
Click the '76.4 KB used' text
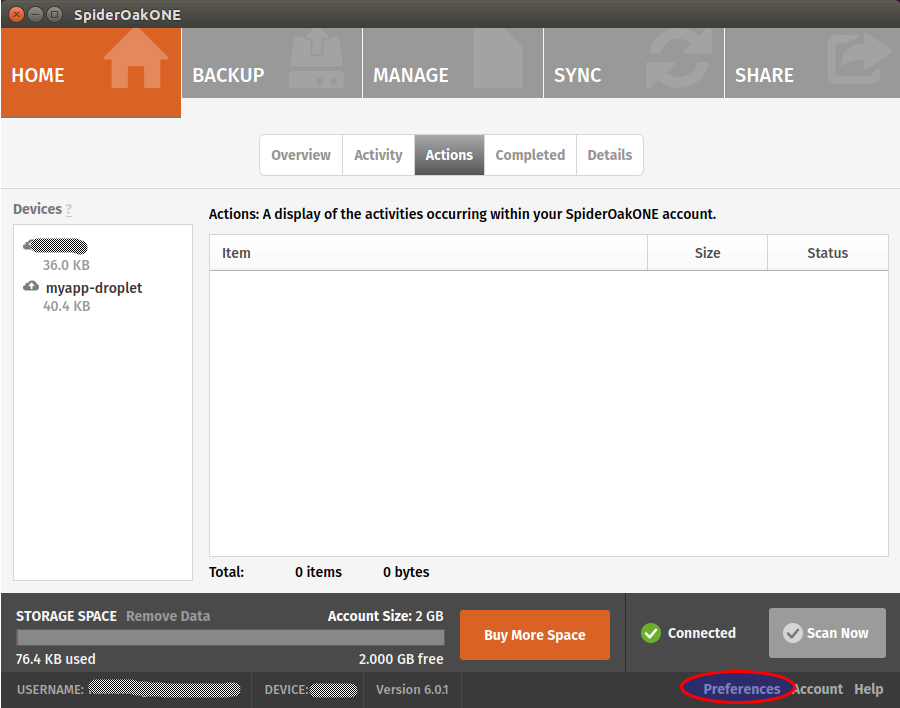tap(56, 659)
